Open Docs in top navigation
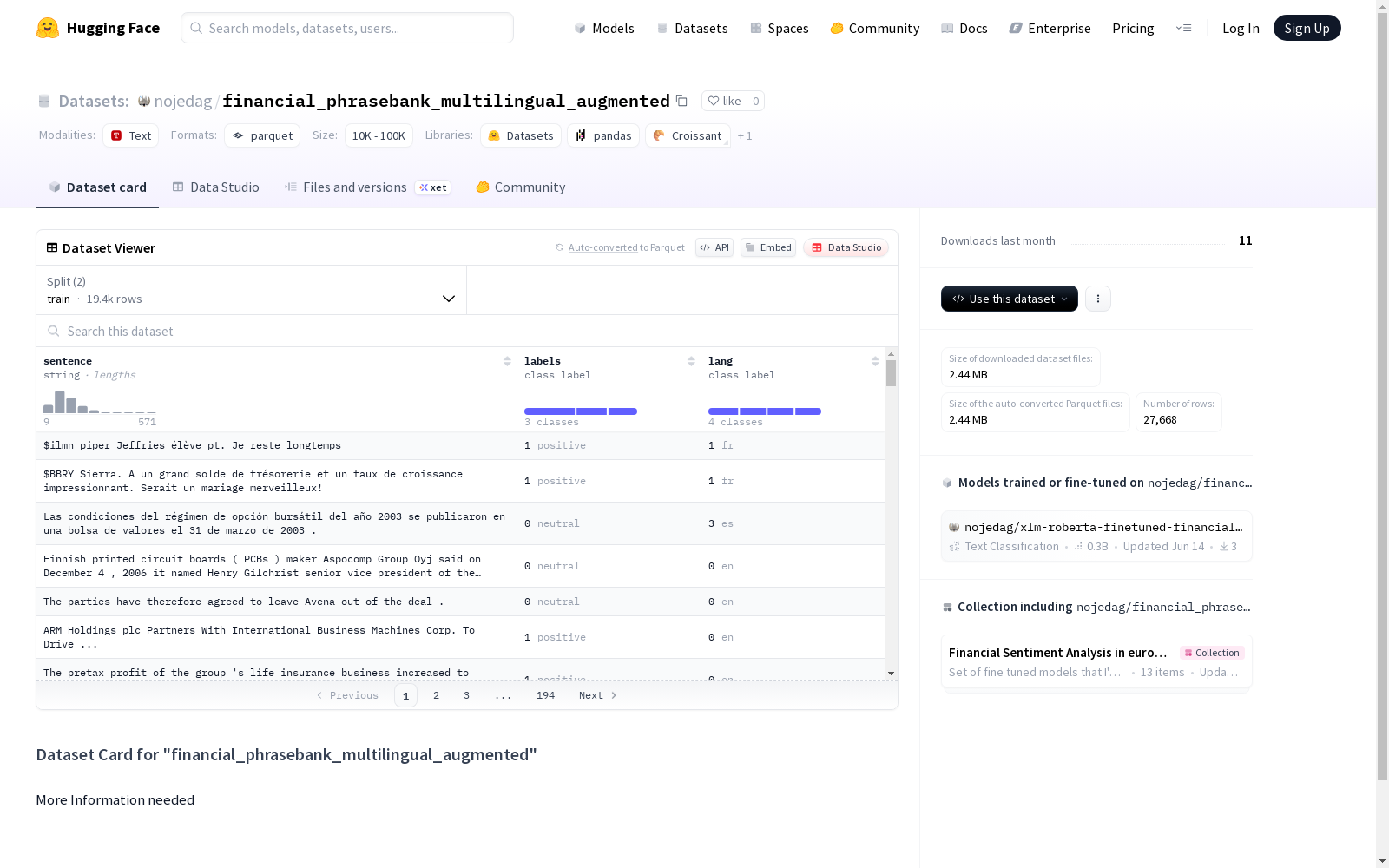The width and height of the screenshot is (1389, 868). tap(964, 28)
